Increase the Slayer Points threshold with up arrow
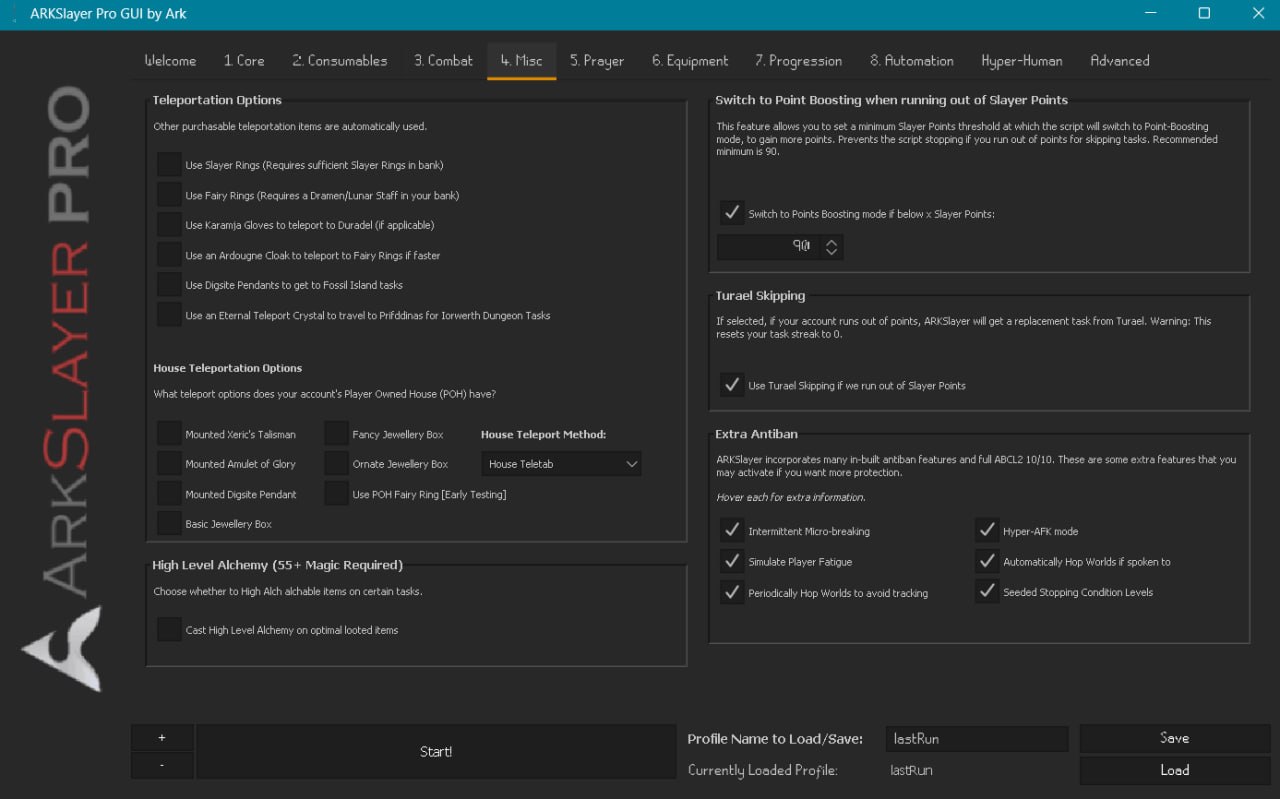Image resolution: width=1280 pixels, height=799 pixels. 831,240
